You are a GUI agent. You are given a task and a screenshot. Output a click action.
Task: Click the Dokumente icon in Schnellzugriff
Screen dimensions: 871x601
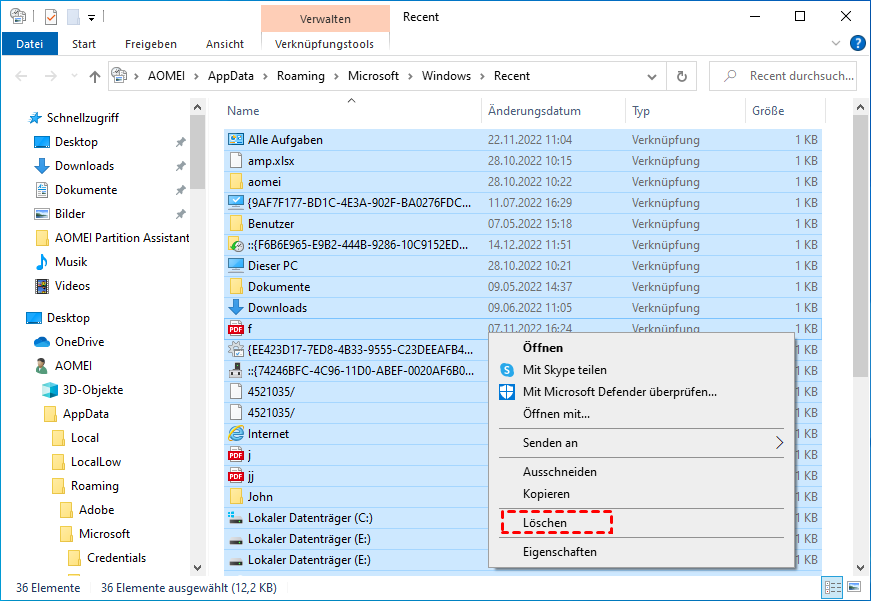(x=42, y=190)
